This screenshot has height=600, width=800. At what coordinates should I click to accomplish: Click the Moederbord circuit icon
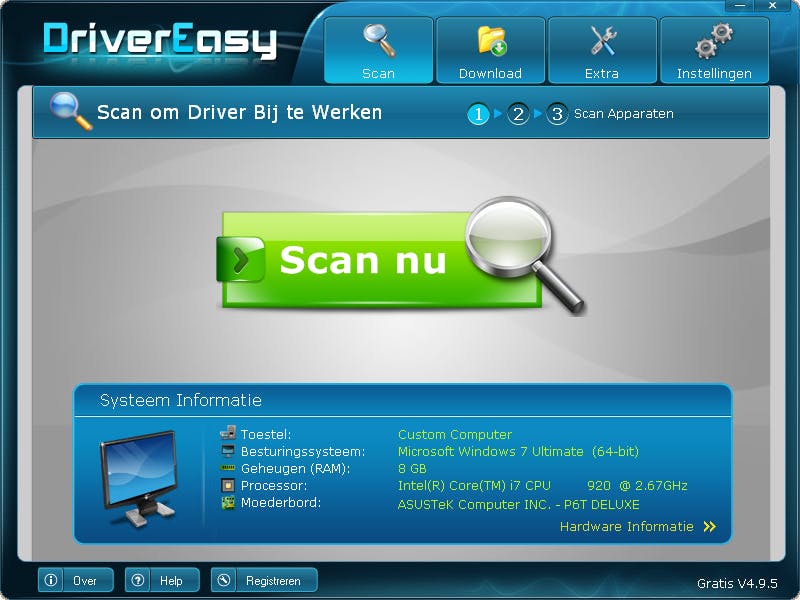click(x=228, y=503)
